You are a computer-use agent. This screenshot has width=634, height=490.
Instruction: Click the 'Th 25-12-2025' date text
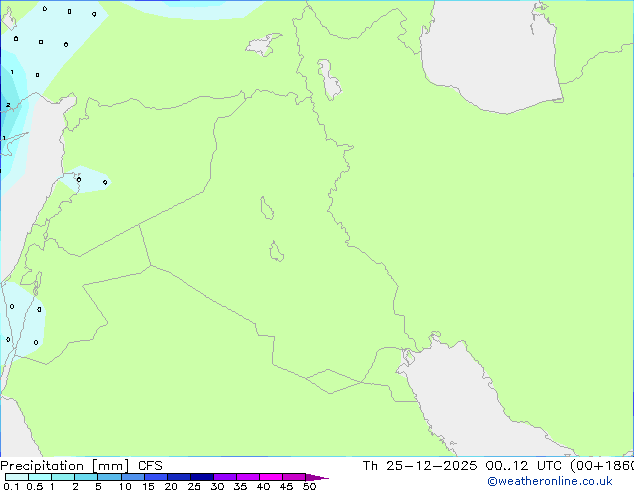point(420,466)
